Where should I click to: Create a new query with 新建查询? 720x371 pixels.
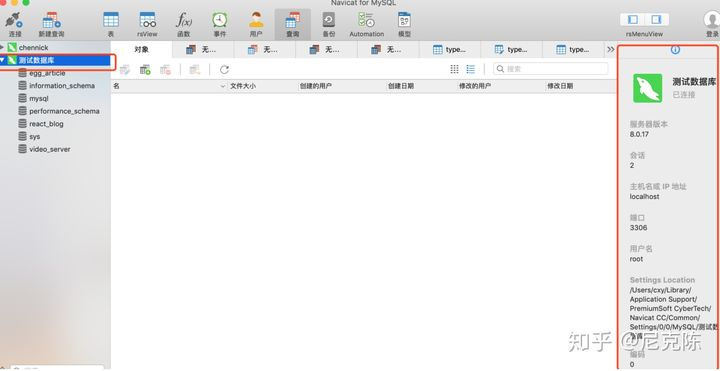[x=51, y=25]
